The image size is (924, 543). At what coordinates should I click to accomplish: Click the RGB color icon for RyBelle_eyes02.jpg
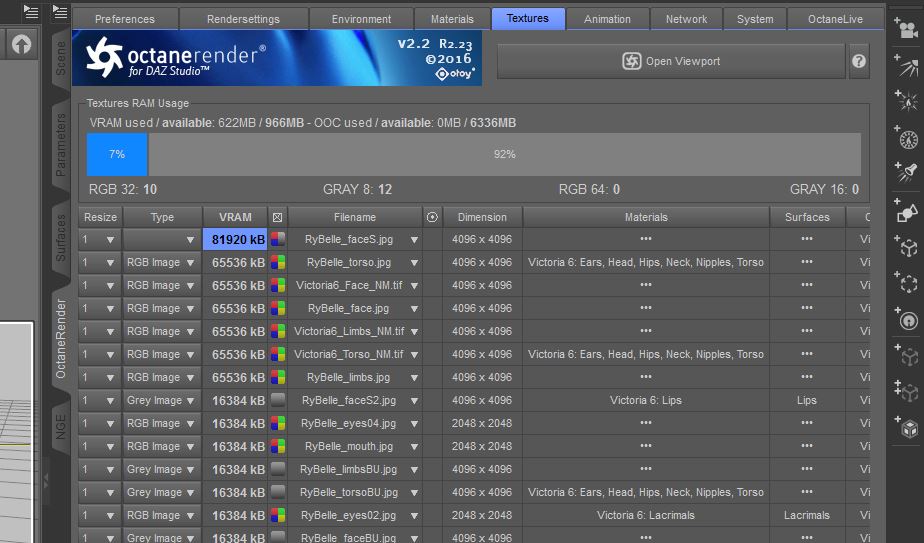click(278, 515)
